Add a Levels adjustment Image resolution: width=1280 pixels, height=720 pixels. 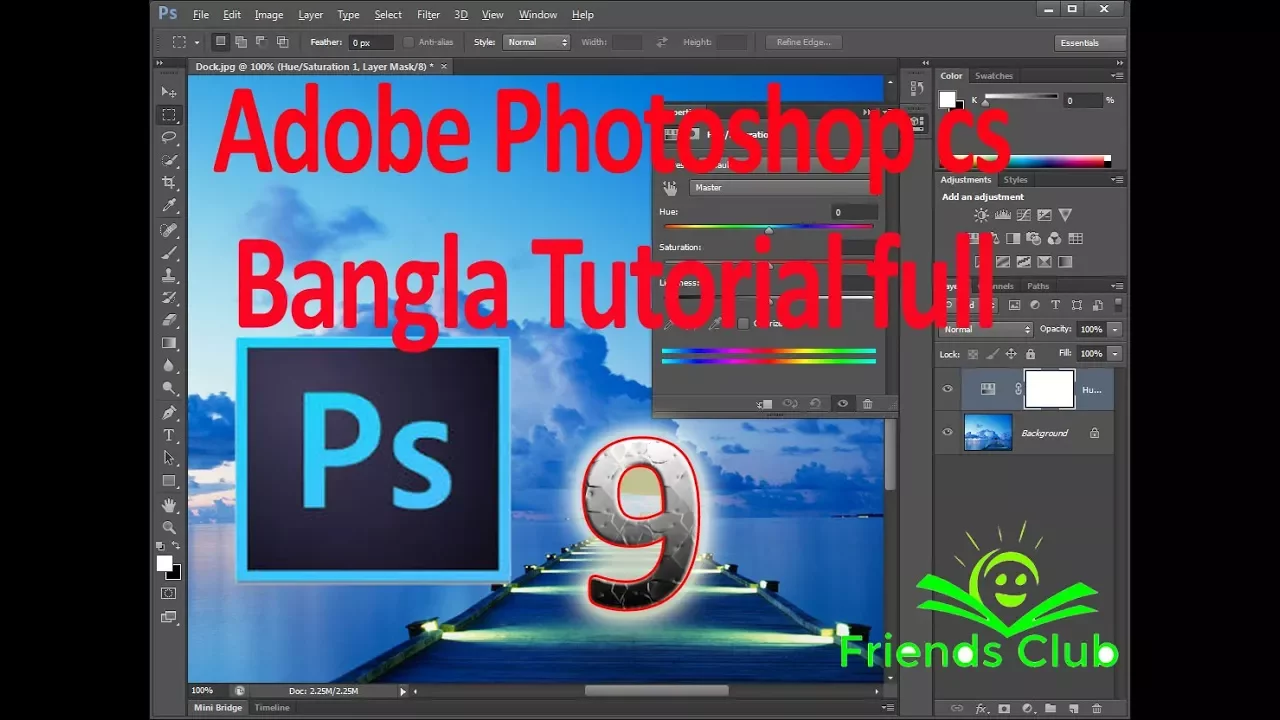[x=1002, y=215]
